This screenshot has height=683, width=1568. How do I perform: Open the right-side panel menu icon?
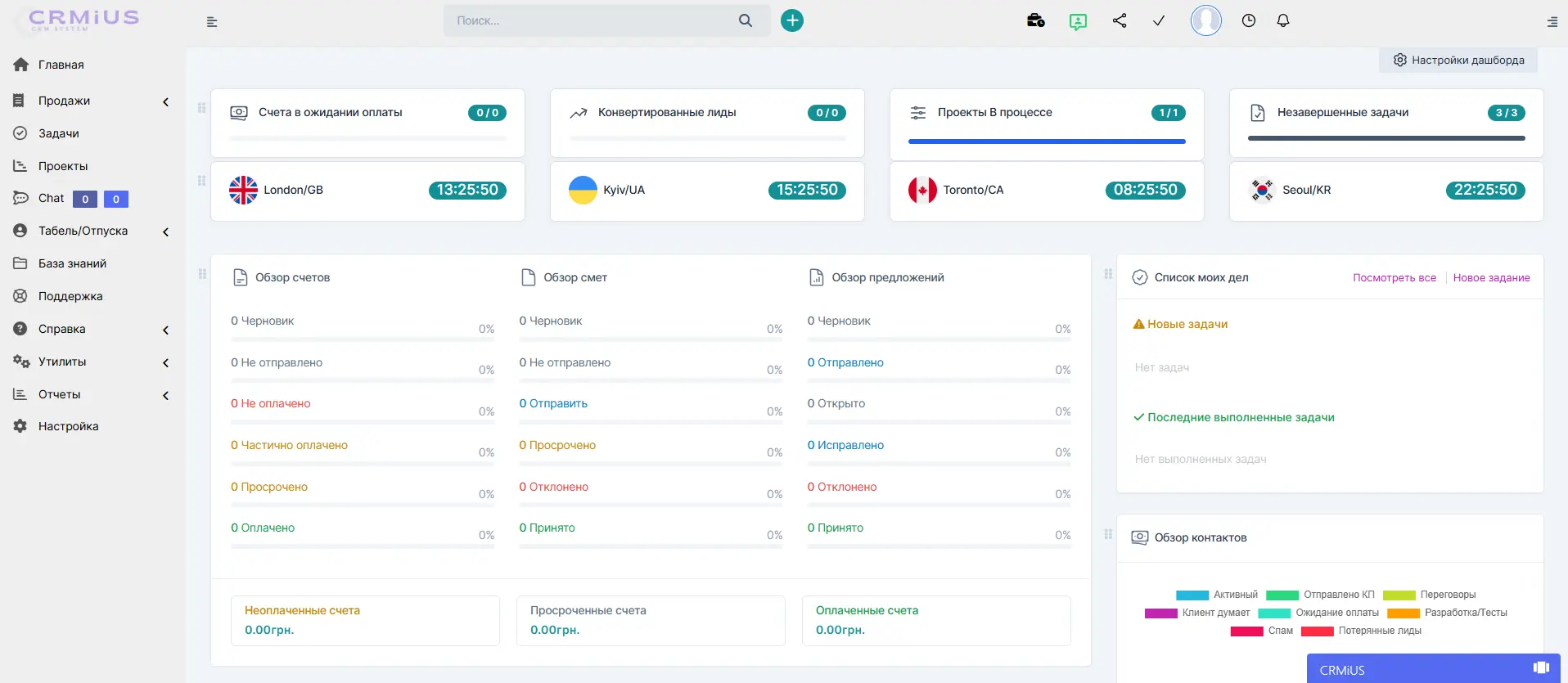1552,22
